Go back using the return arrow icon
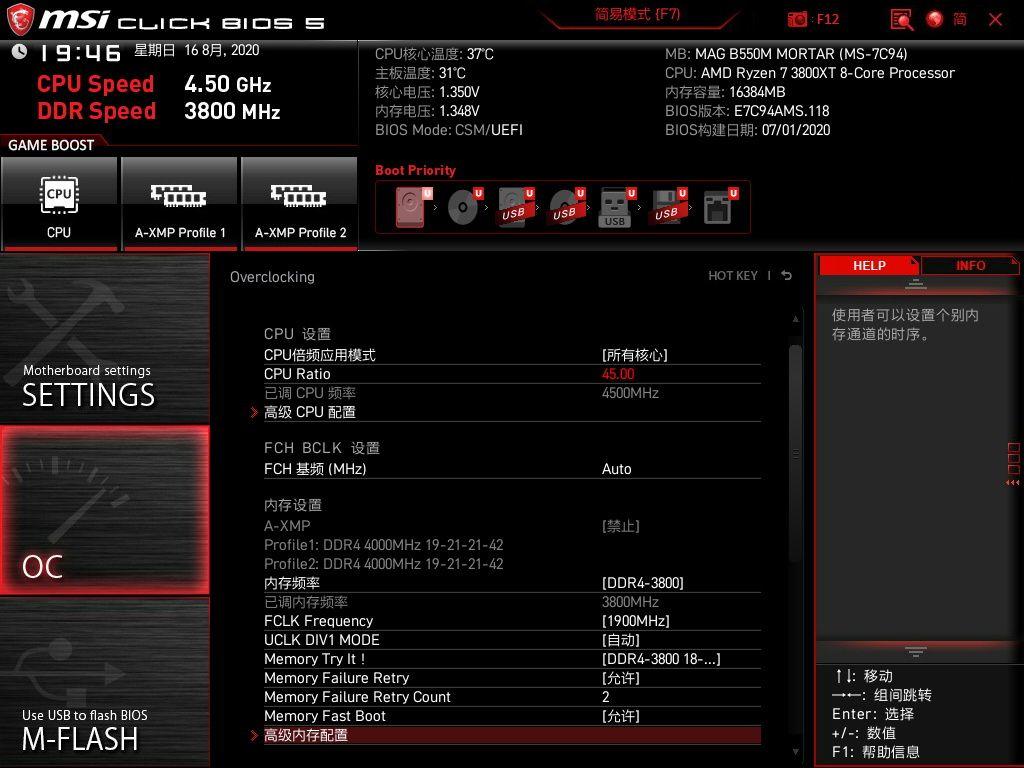This screenshot has height=768, width=1024. pos(786,276)
